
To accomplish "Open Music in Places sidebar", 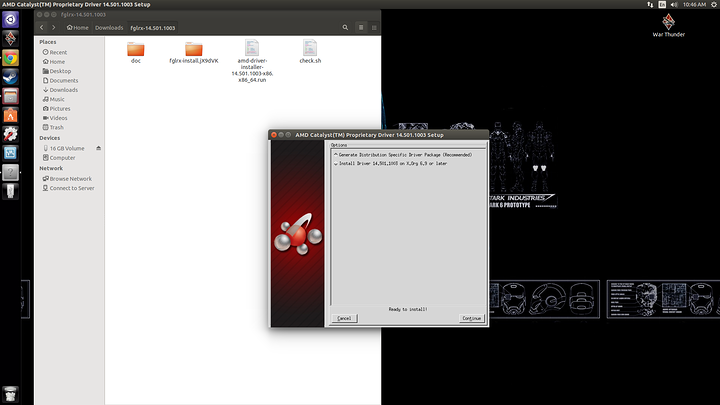I will tap(54, 99).
